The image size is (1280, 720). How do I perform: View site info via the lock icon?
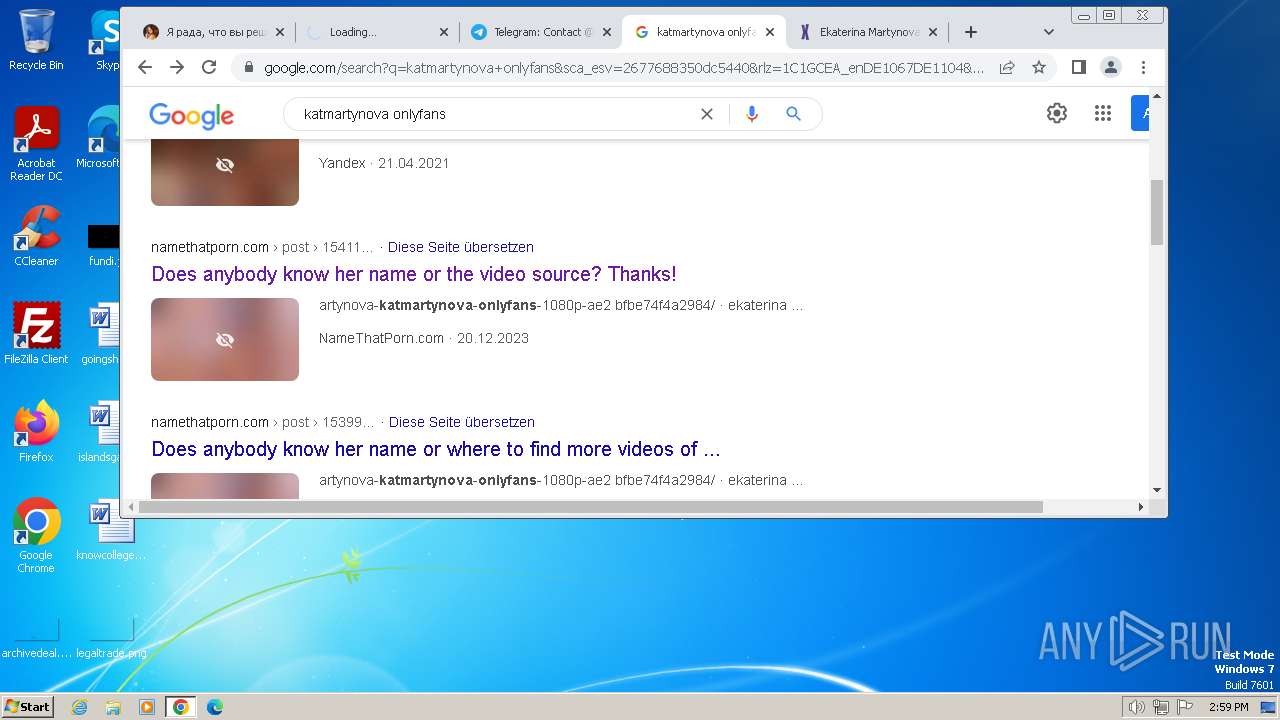(248, 68)
